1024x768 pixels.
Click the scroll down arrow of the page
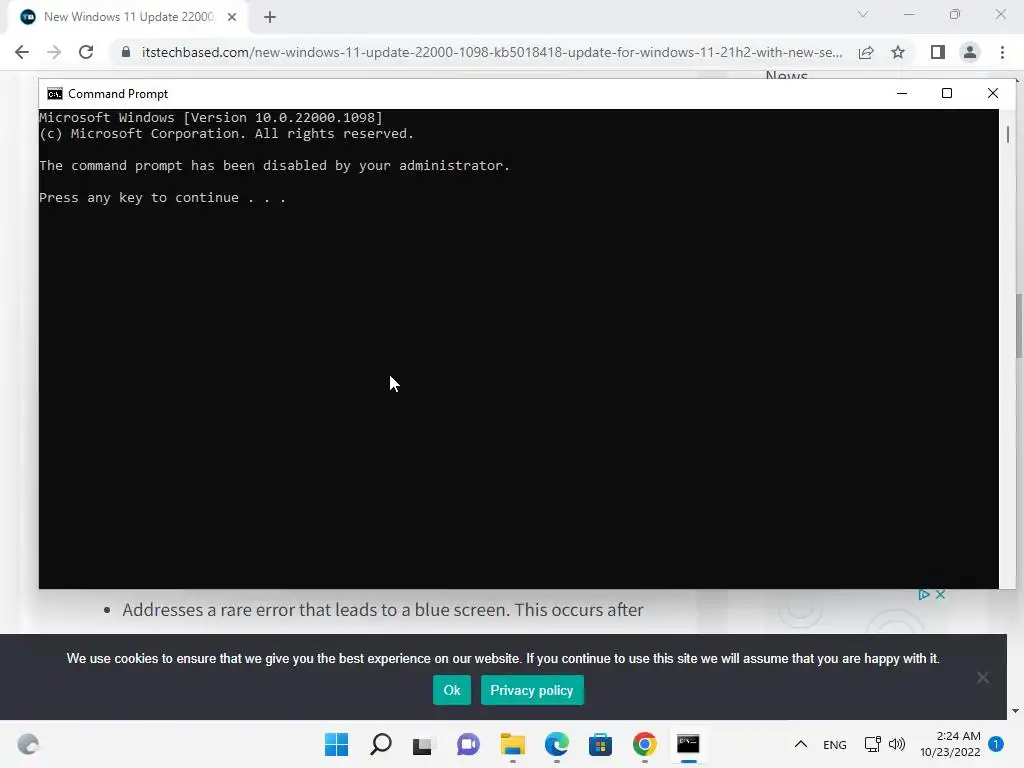point(1016,711)
